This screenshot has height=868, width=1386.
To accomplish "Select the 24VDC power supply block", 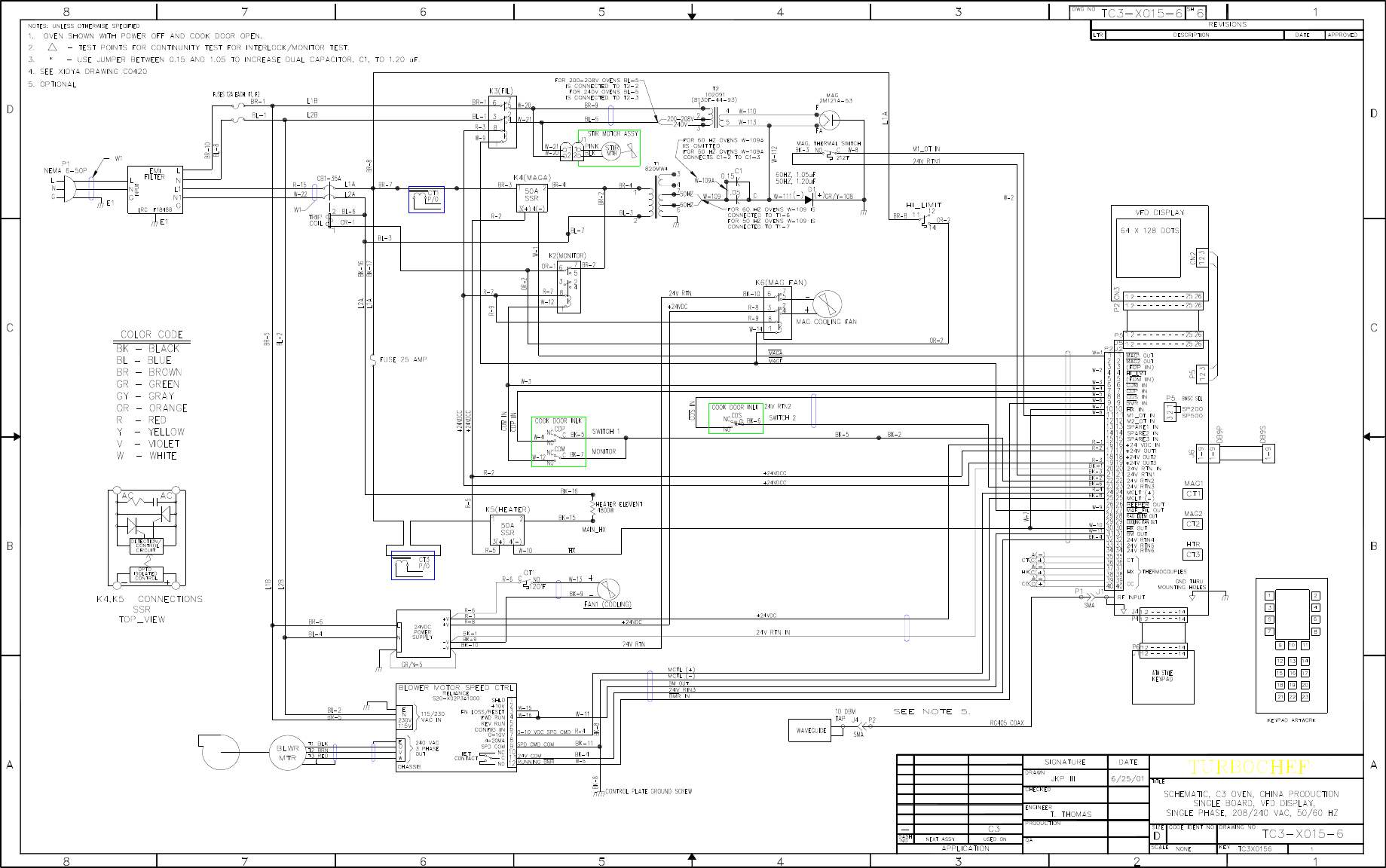I will pos(424,633).
